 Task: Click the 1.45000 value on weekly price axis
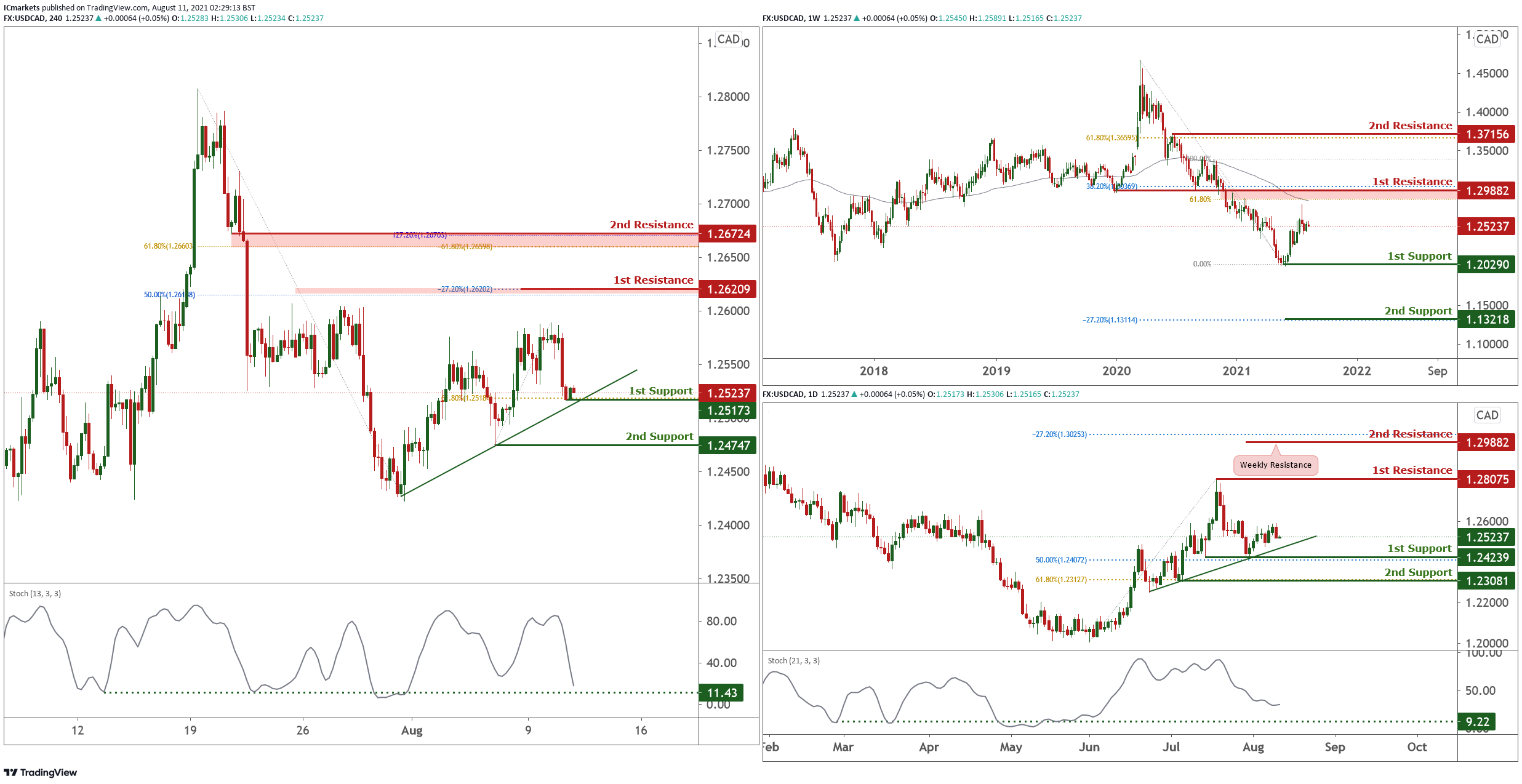tap(1487, 73)
